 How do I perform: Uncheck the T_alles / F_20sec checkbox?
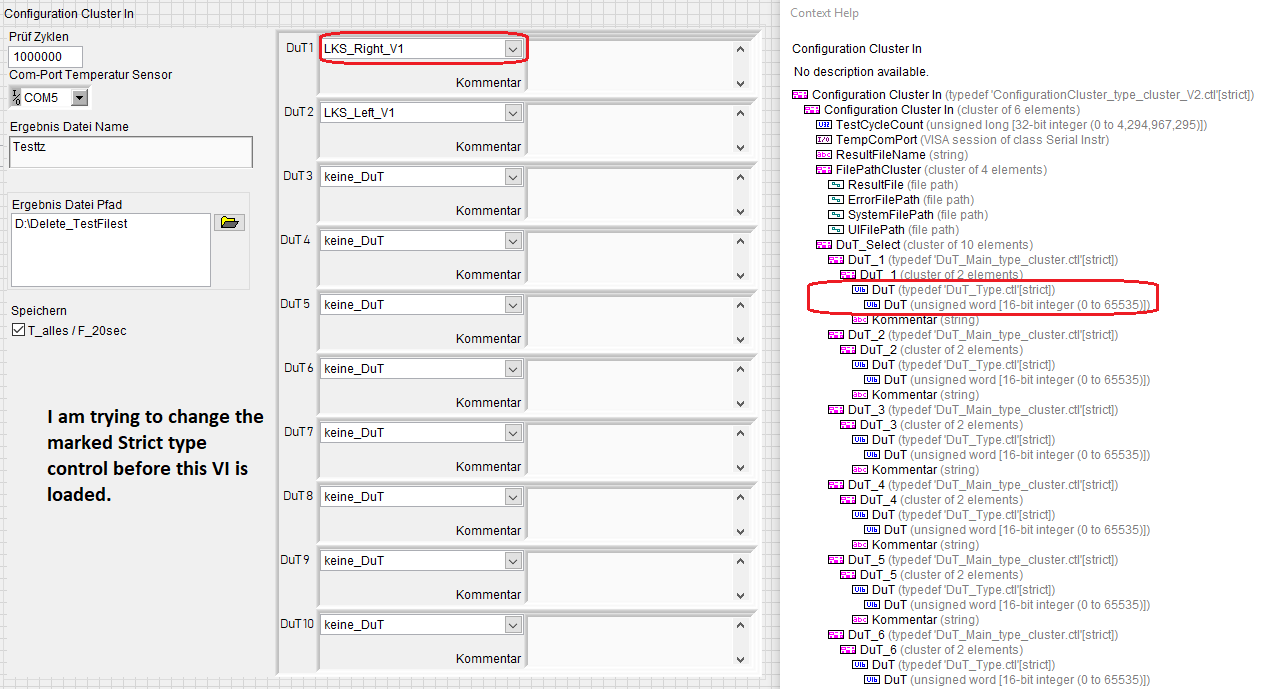click(x=18, y=330)
